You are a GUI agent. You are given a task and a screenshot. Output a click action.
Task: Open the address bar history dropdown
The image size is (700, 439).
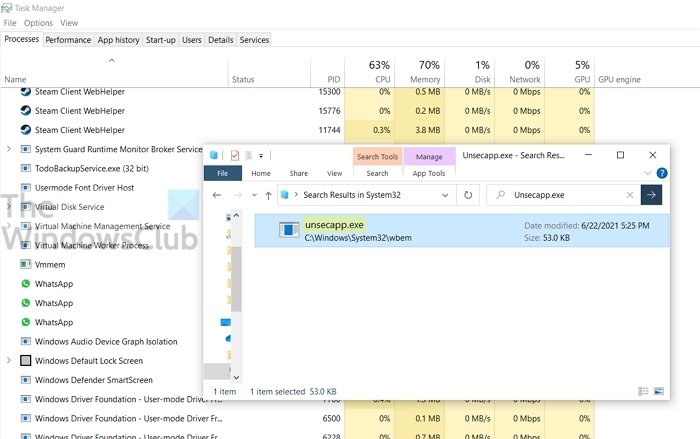[445, 195]
